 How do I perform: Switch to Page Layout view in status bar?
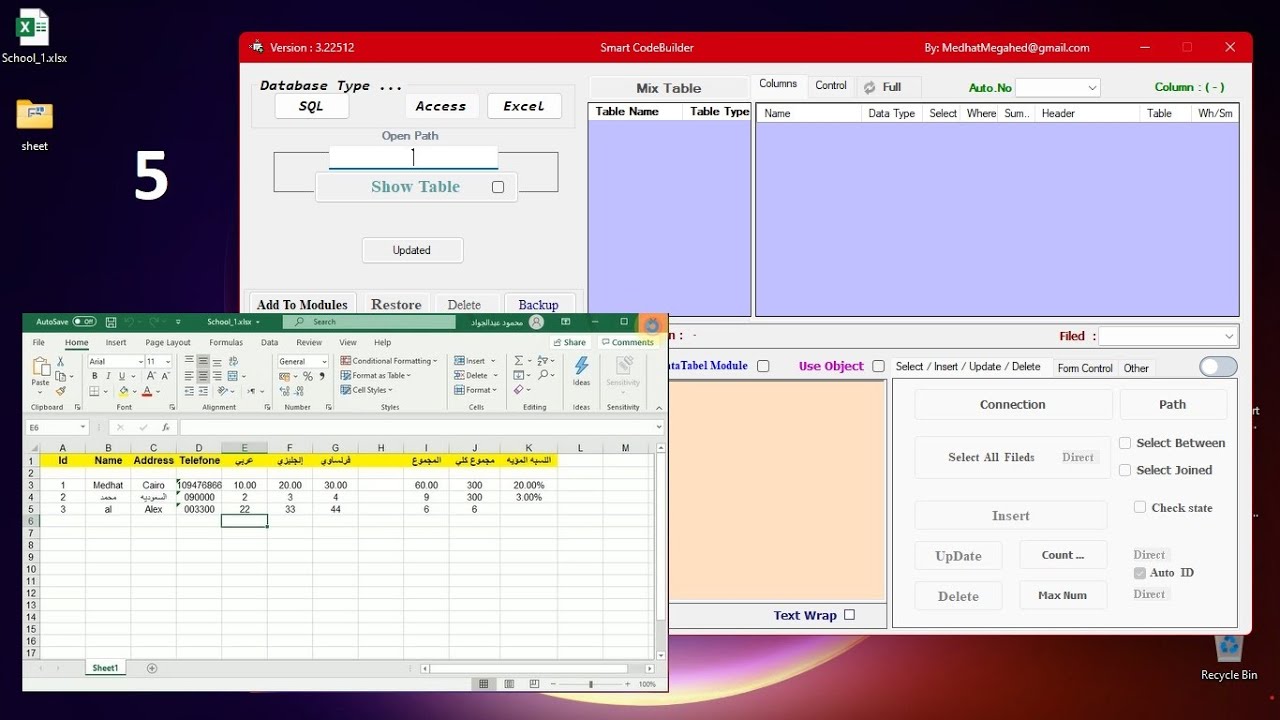click(x=509, y=684)
